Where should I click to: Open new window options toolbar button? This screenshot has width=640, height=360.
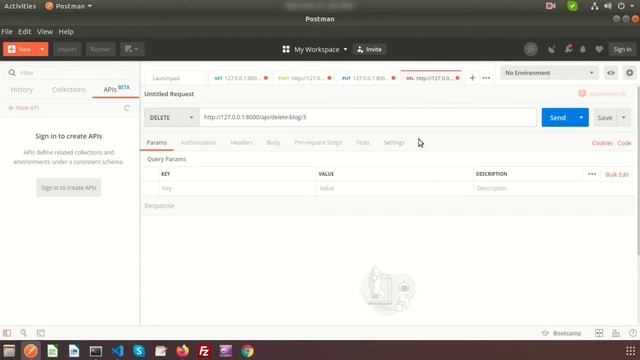pyautogui.click(x=132, y=49)
